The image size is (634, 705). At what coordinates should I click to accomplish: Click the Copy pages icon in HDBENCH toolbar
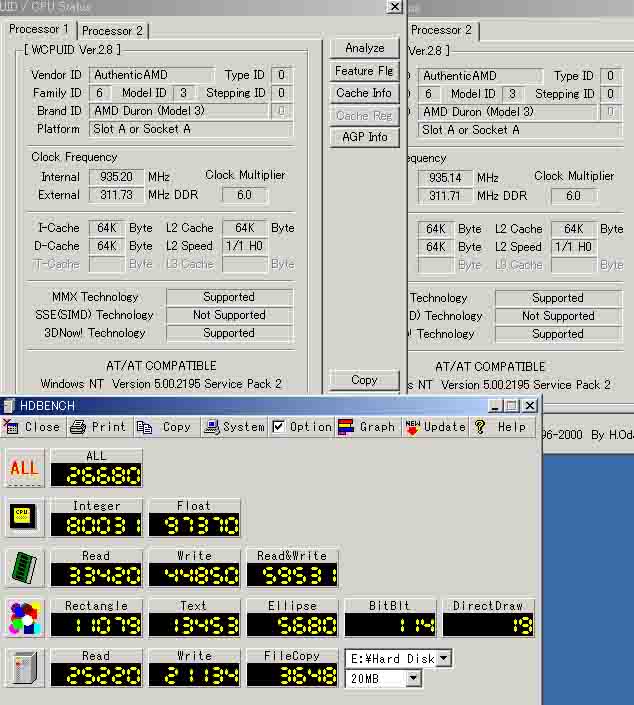point(144,427)
